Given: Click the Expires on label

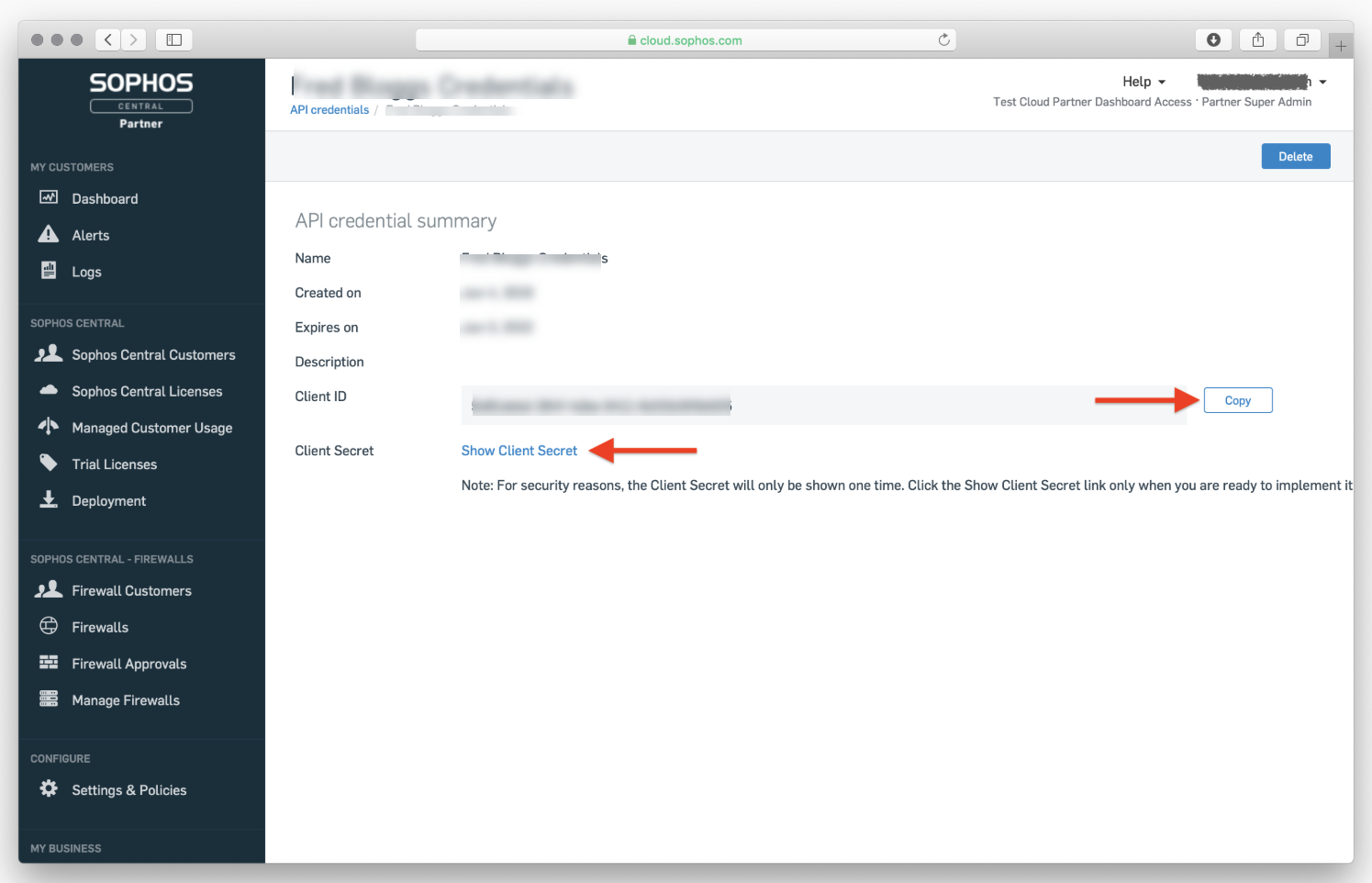Looking at the screenshot, I should (x=326, y=328).
